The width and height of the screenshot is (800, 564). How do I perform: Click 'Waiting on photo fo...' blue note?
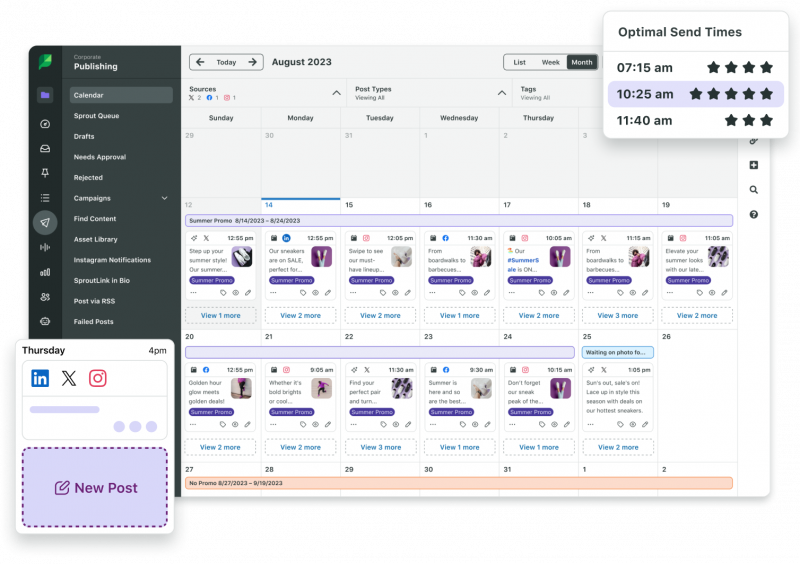click(x=617, y=352)
